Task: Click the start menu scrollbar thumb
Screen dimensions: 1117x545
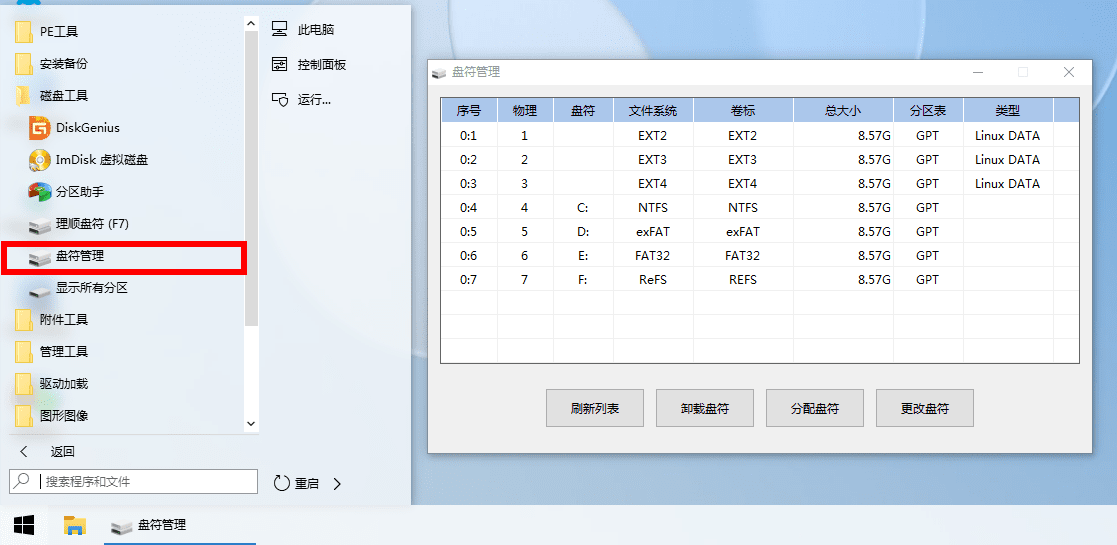Action: [x=251, y=178]
